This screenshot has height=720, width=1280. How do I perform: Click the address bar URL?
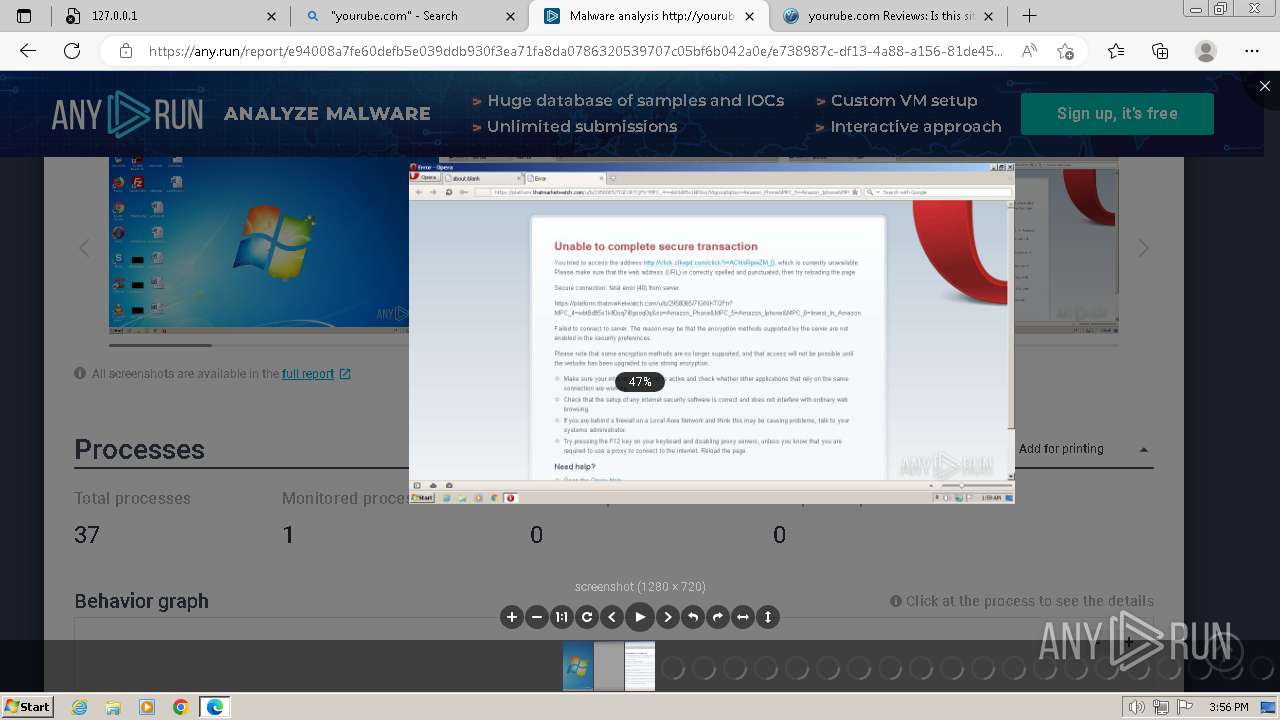click(575, 51)
